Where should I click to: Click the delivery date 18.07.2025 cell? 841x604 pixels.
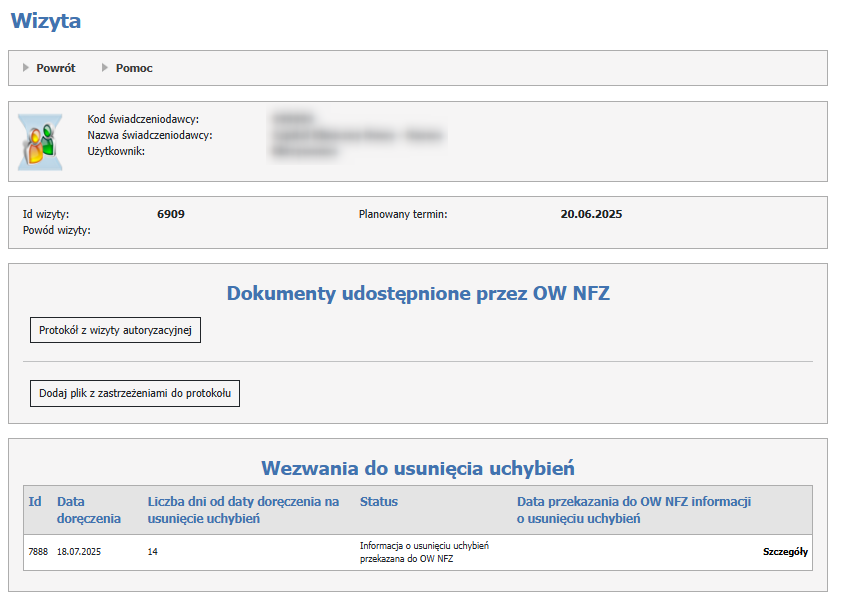80,552
